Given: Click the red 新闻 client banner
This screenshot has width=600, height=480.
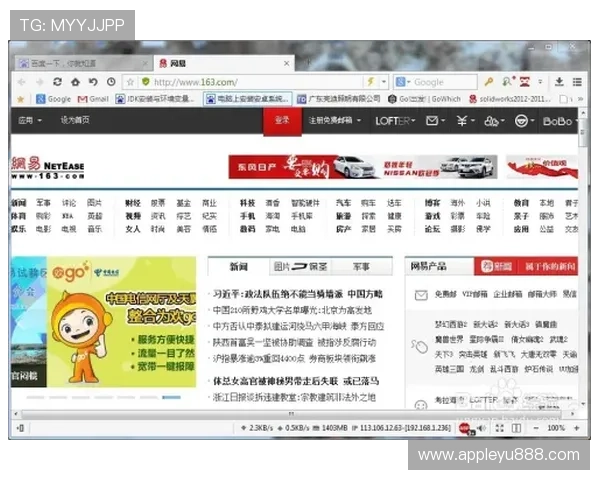Looking at the screenshot, I should point(526,266).
